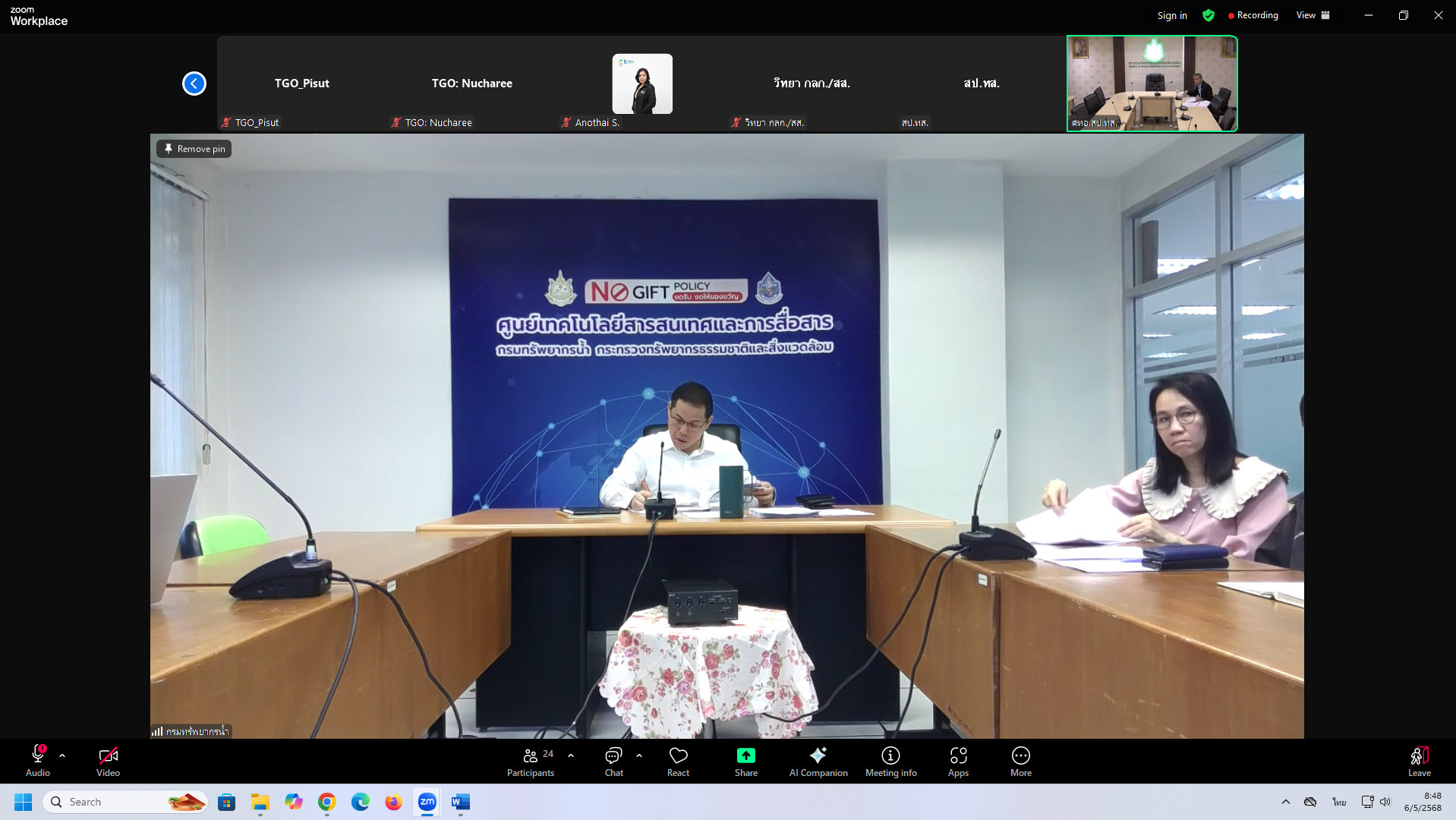Expand participants options caret
Viewport: 1456px width, 820px height.
[571, 756]
